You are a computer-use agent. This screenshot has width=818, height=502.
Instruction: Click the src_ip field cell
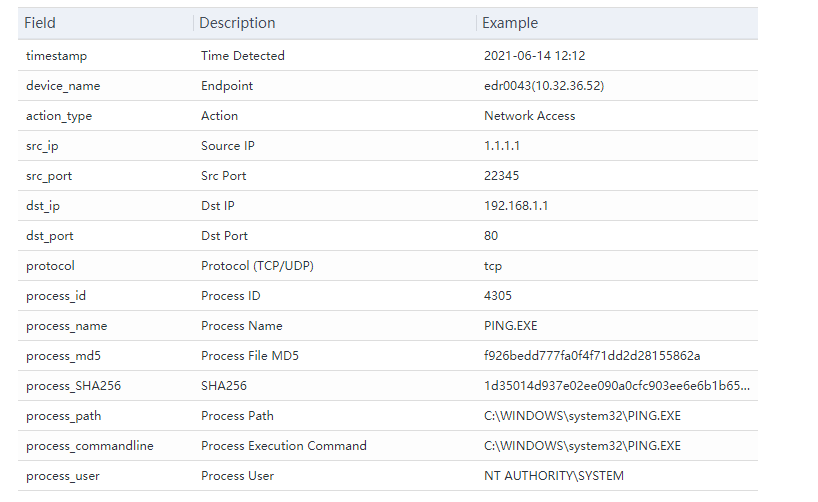(45, 146)
